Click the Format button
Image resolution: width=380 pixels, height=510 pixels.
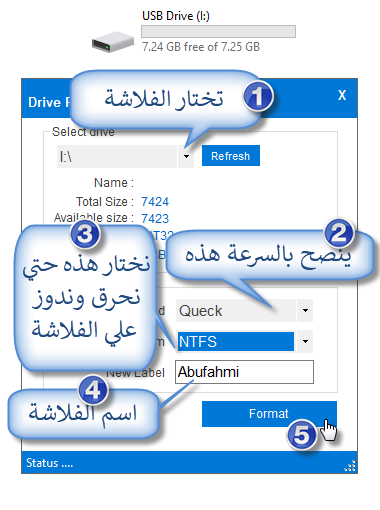point(269,414)
